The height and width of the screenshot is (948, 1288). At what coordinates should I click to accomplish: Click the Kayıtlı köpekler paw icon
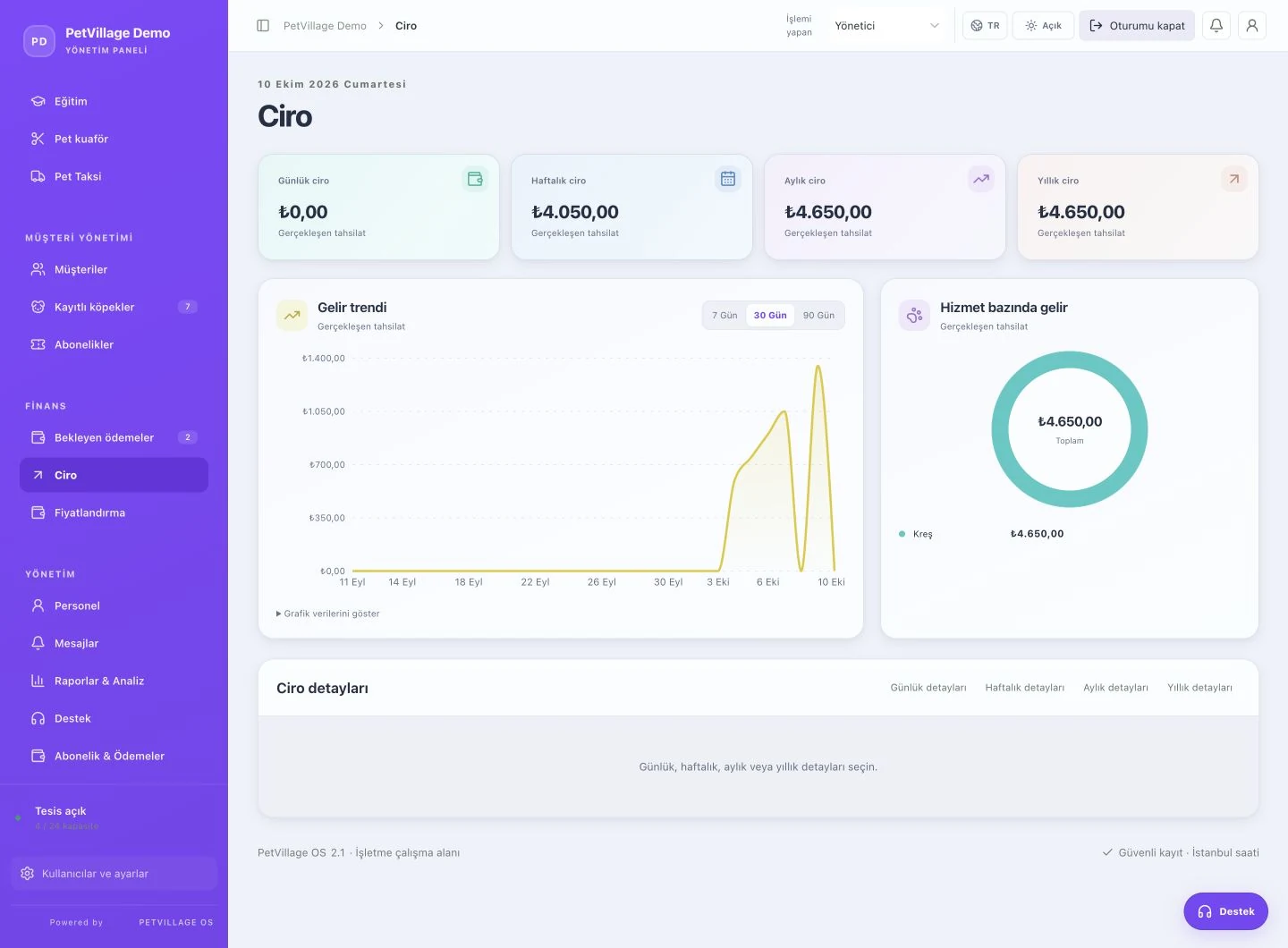[38, 307]
